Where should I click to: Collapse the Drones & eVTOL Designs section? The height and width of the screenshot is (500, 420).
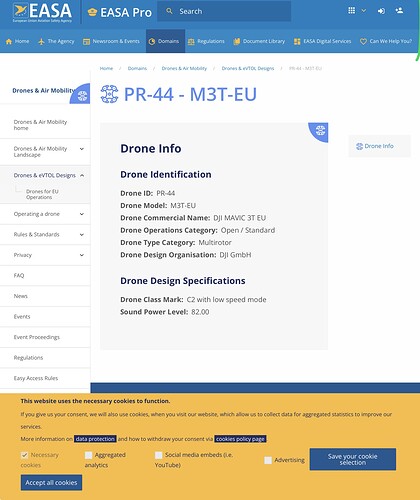(x=82, y=175)
